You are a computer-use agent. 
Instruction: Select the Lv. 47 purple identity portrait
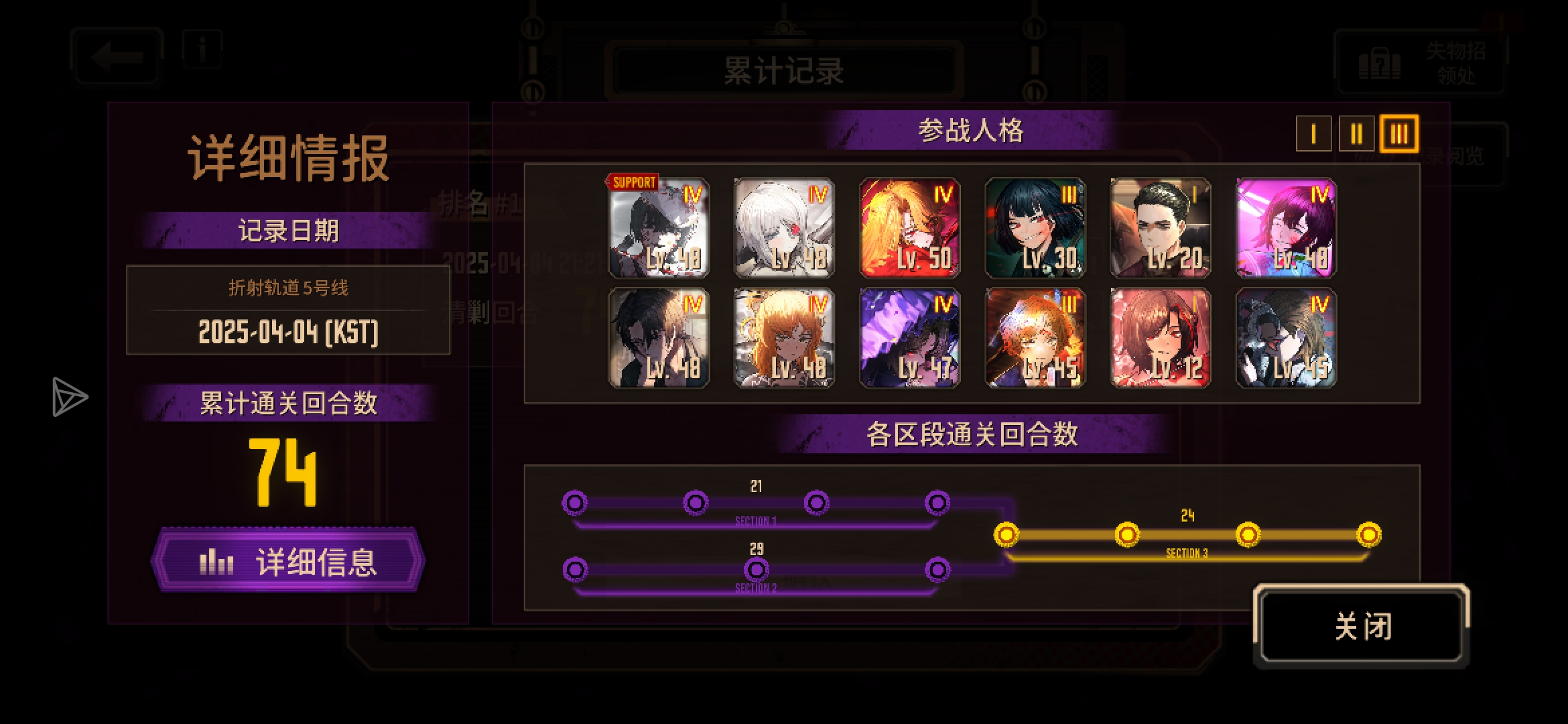tap(910, 338)
